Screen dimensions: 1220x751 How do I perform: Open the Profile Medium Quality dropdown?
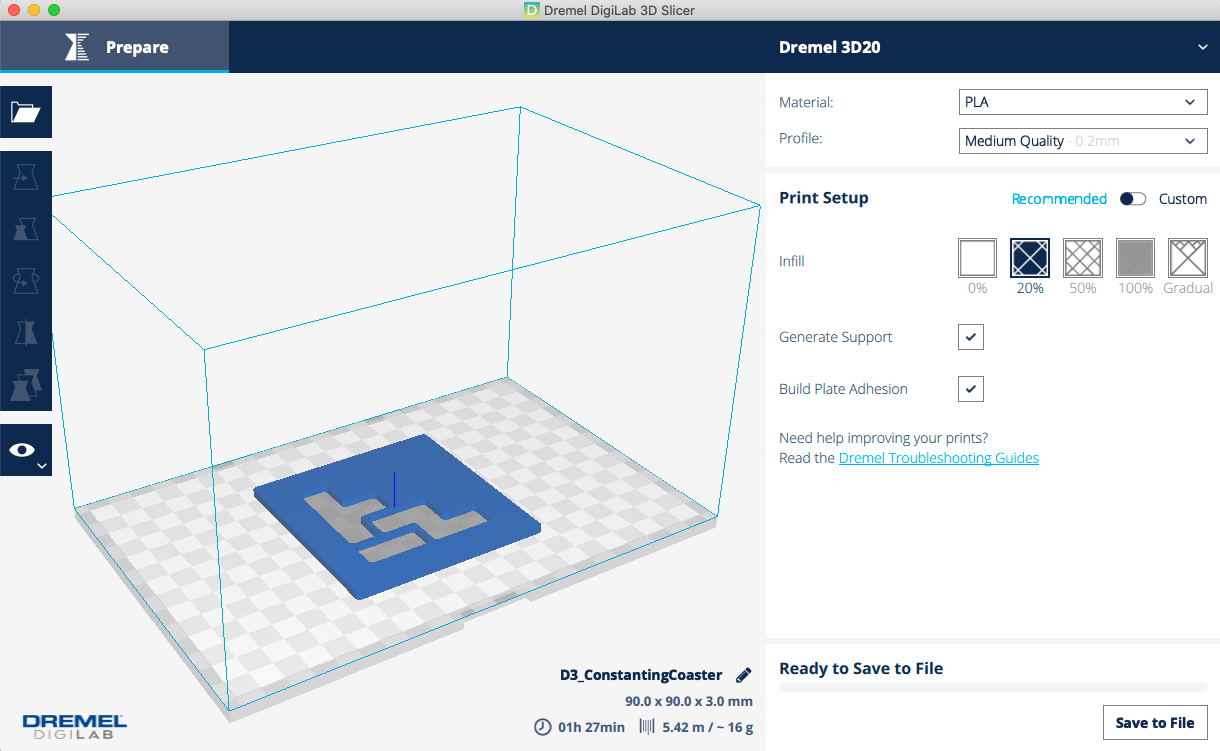click(x=1082, y=141)
